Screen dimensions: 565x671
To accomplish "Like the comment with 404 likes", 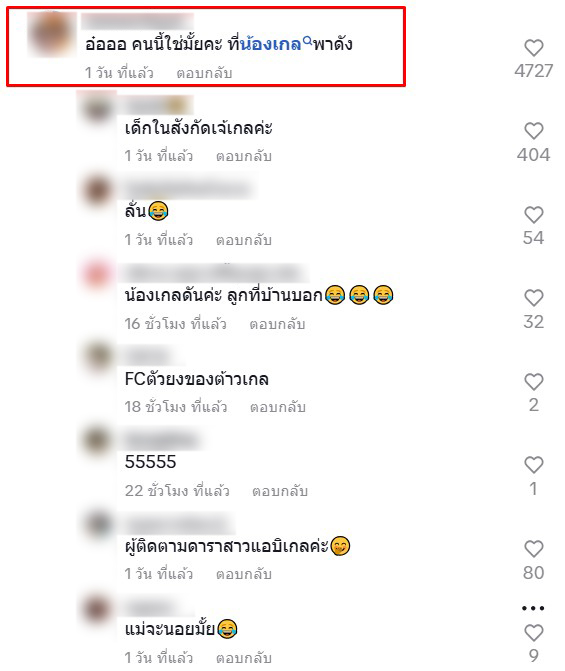I will (533, 131).
